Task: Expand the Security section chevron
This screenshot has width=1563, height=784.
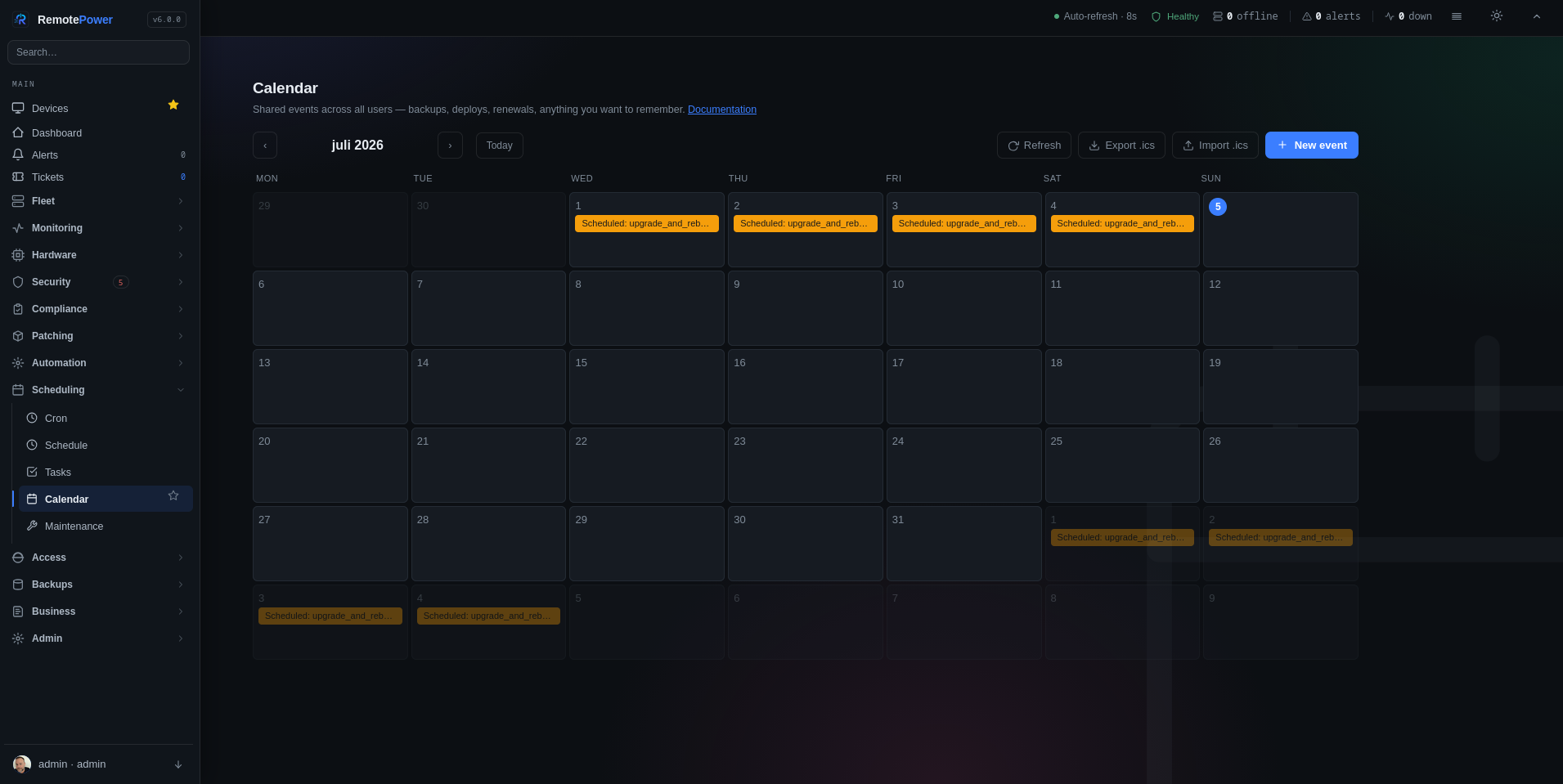Action: tap(181, 282)
